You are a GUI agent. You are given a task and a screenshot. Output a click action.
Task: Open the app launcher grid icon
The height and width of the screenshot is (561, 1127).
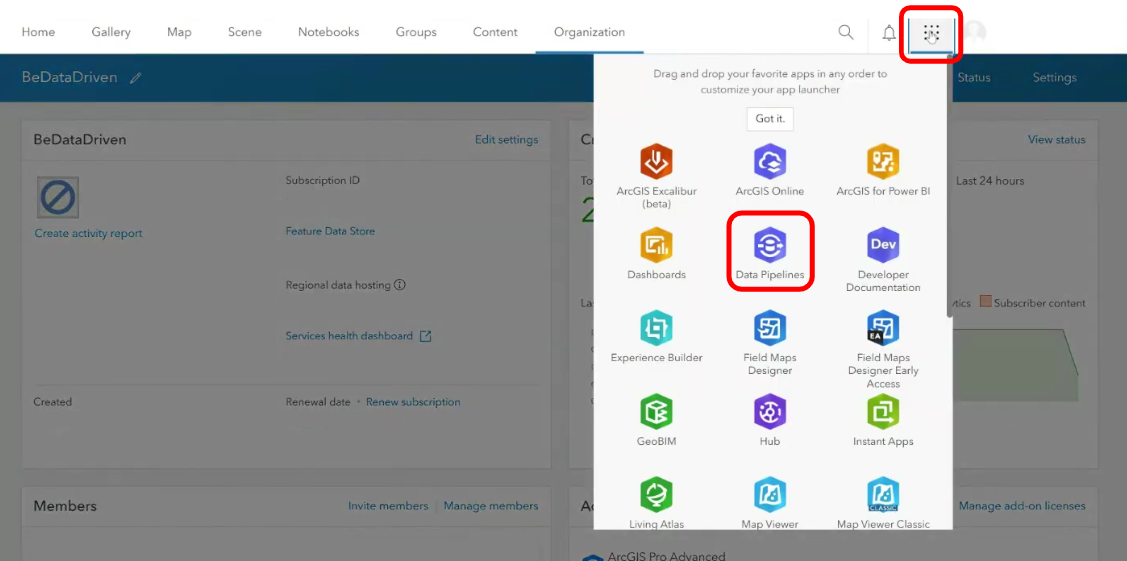click(x=932, y=32)
